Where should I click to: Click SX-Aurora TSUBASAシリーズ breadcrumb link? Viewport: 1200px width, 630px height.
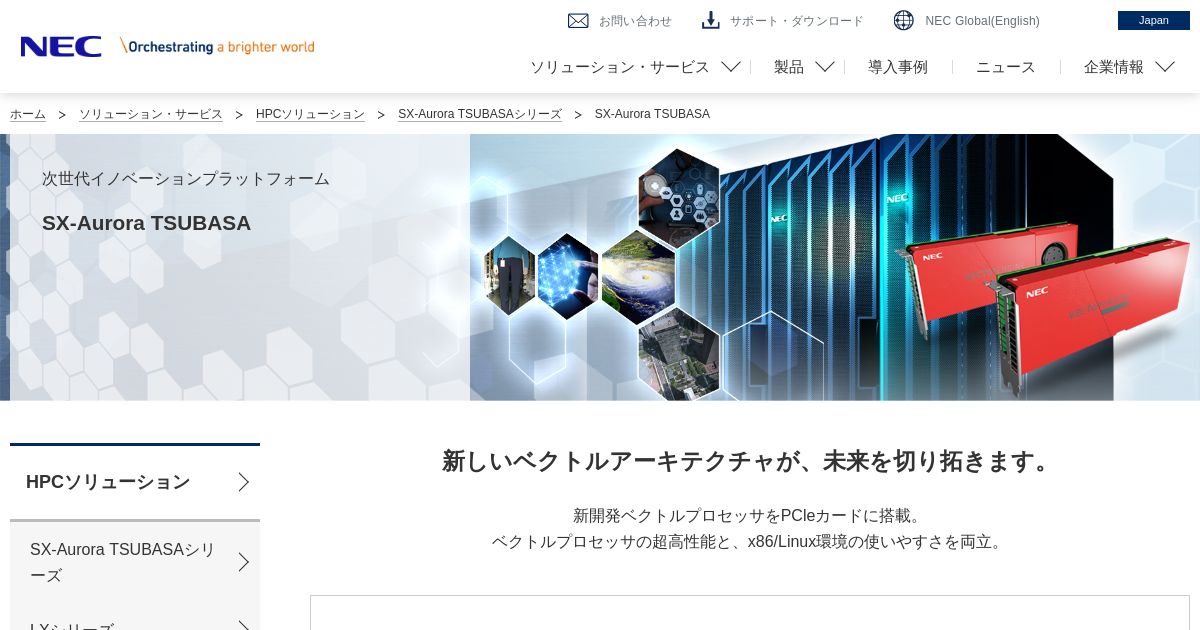tap(480, 114)
